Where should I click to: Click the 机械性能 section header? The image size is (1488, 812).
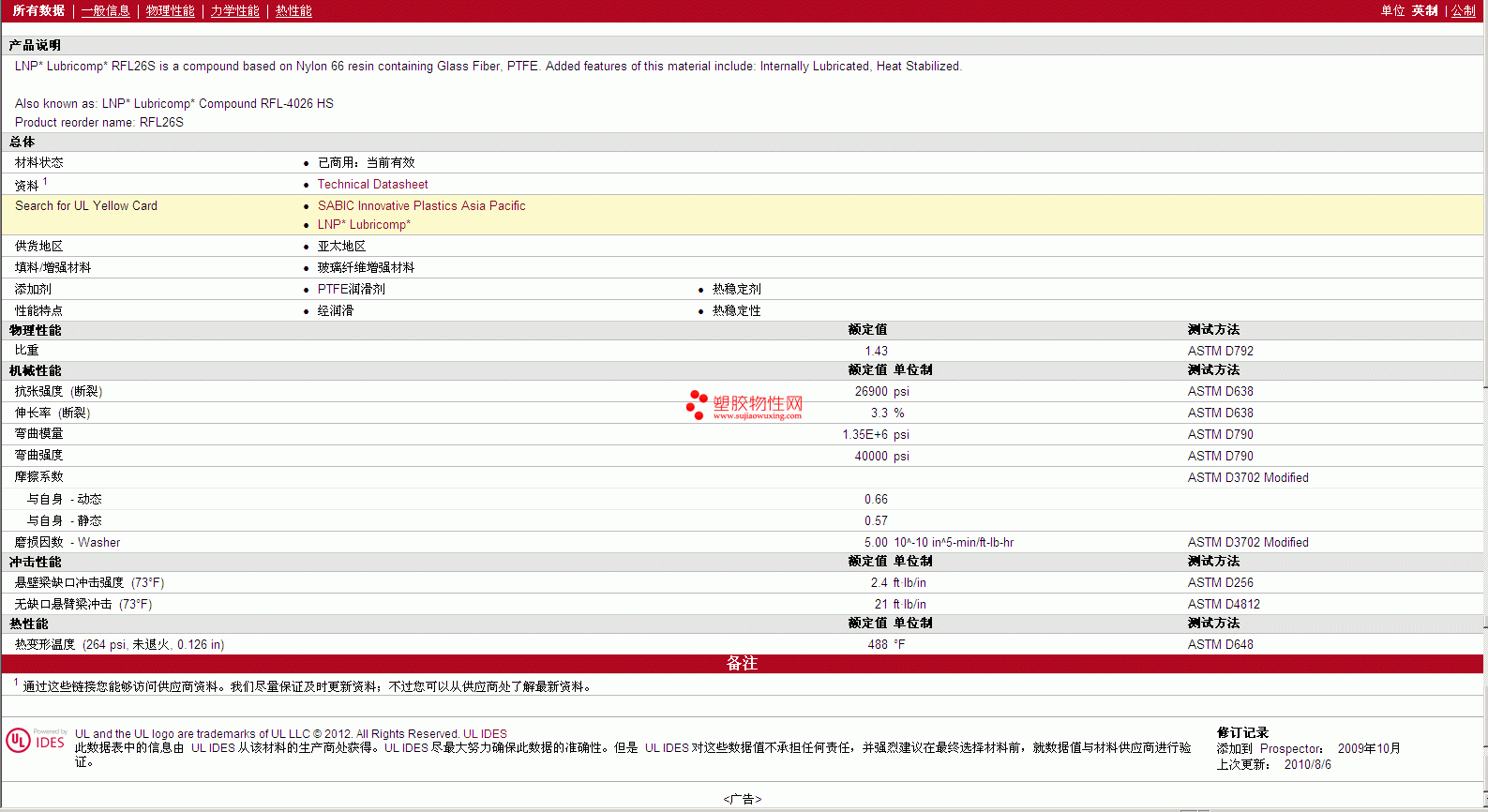pos(35,371)
